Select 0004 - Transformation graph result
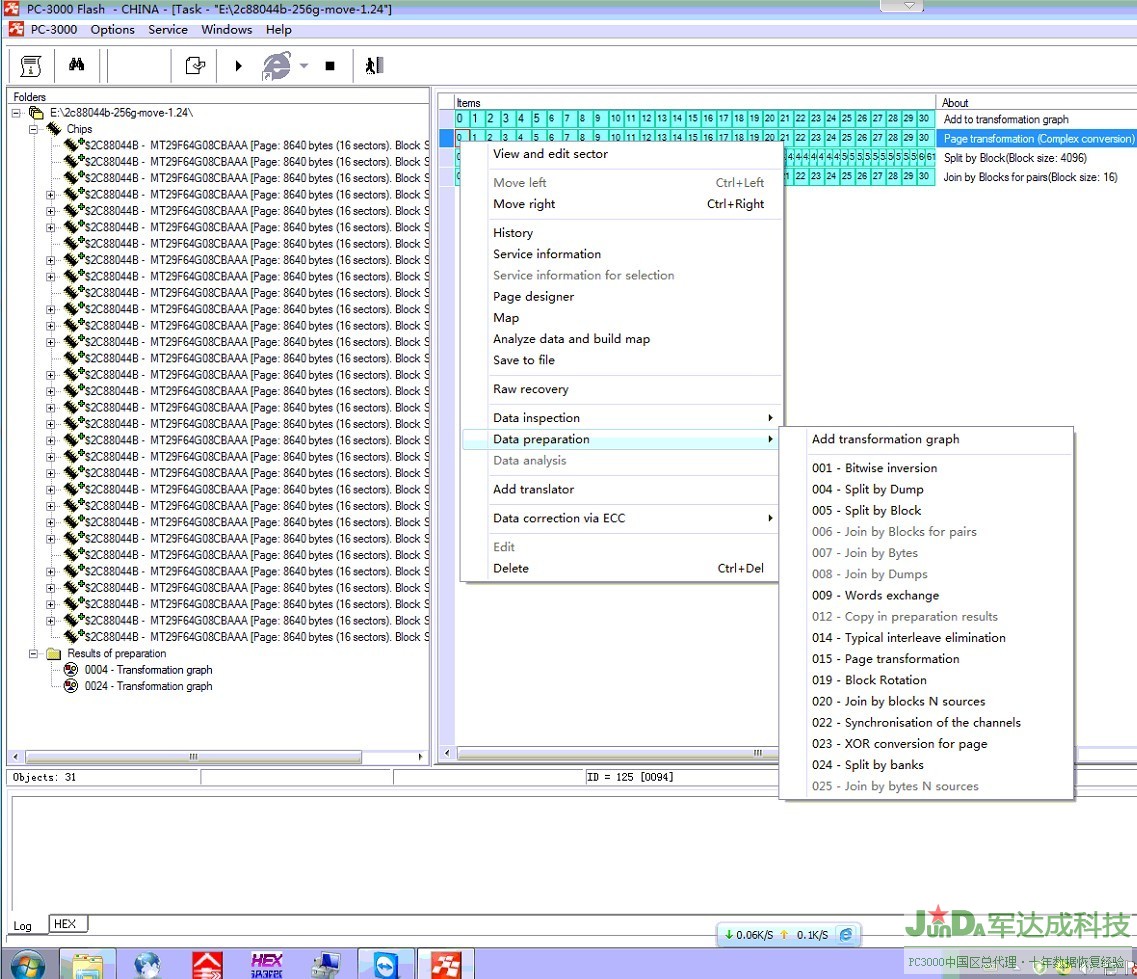The width and height of the screenshot is (1137, 979). pos(148,670)
